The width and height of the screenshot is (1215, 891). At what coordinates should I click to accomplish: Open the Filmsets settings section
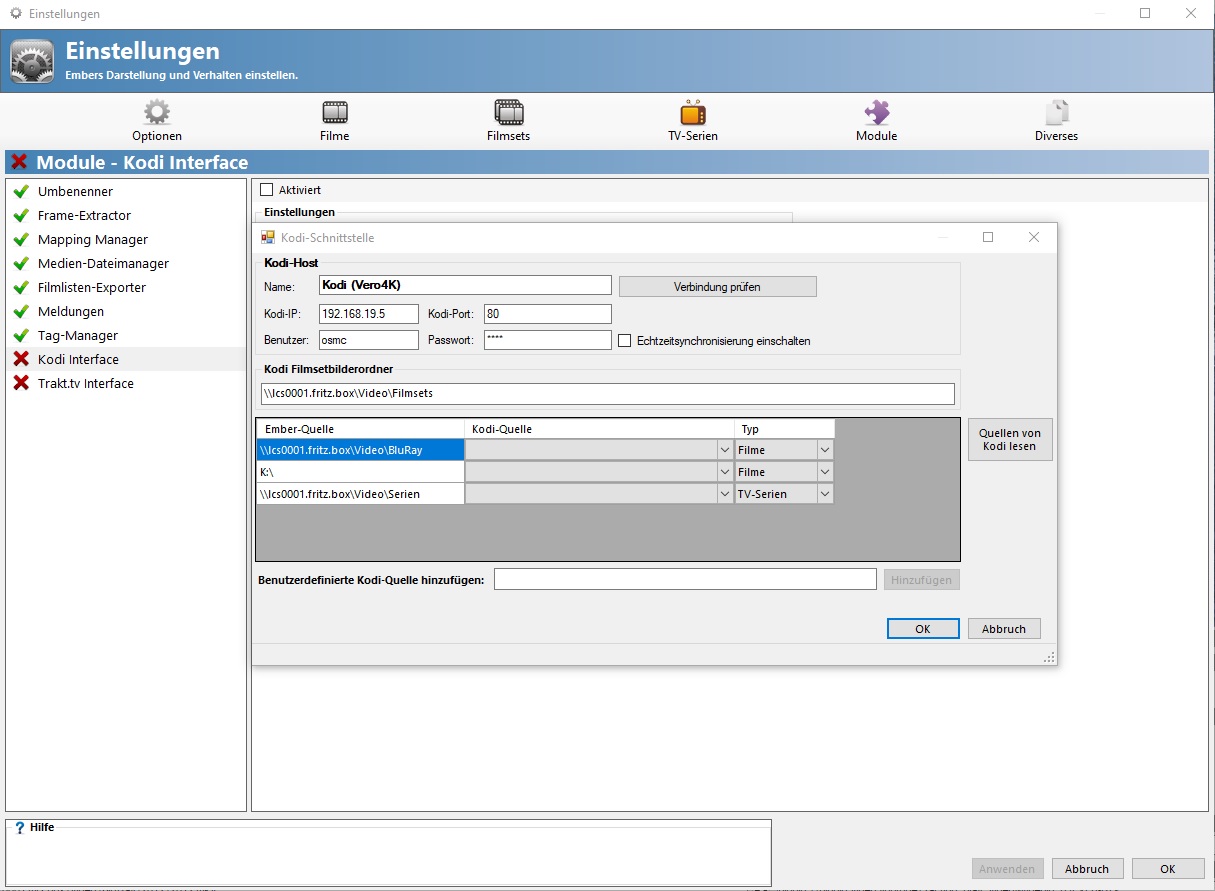[x=508, y=121]
